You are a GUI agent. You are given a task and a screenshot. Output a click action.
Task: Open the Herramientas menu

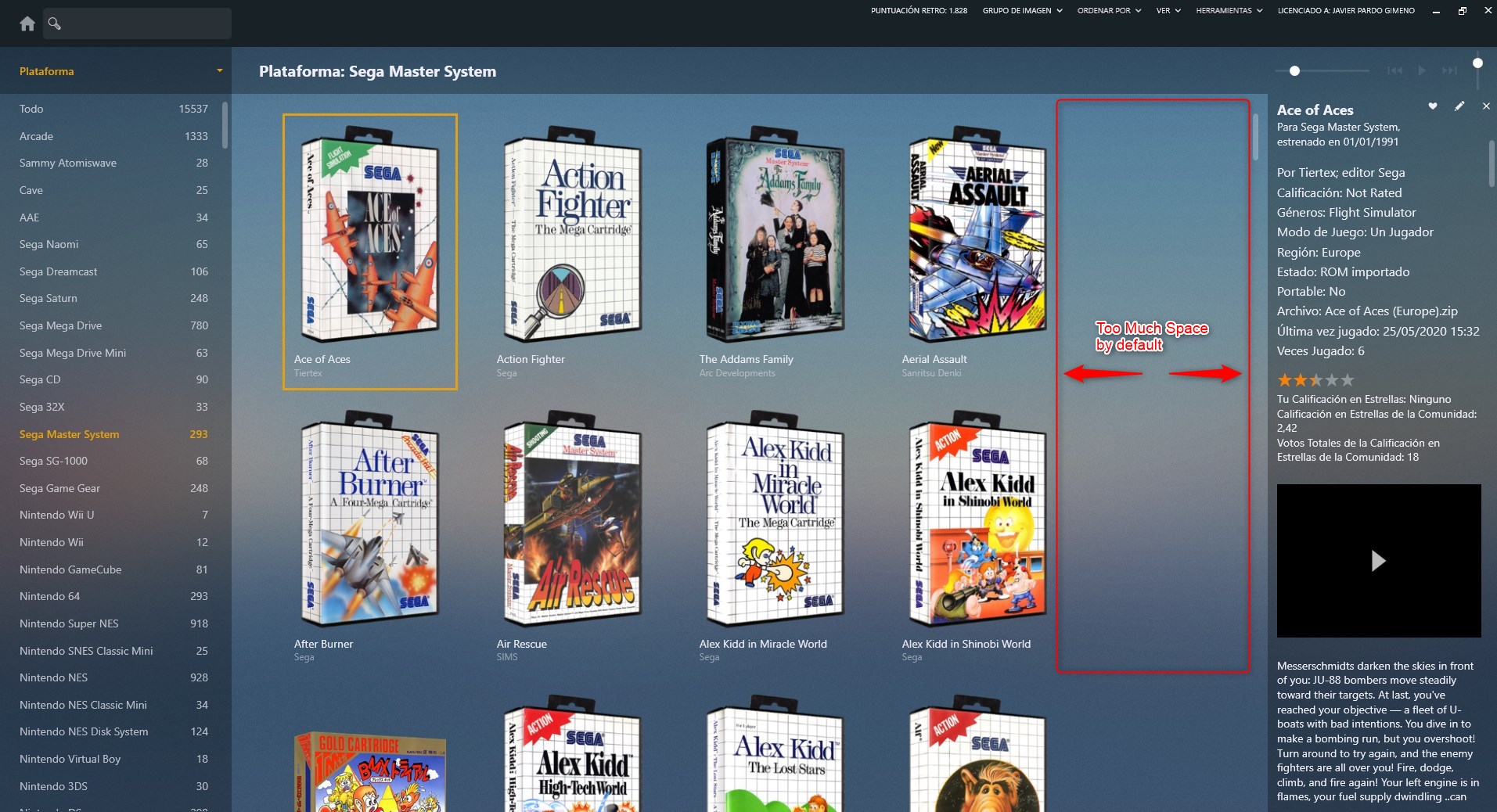click(x=1229, y=11)
